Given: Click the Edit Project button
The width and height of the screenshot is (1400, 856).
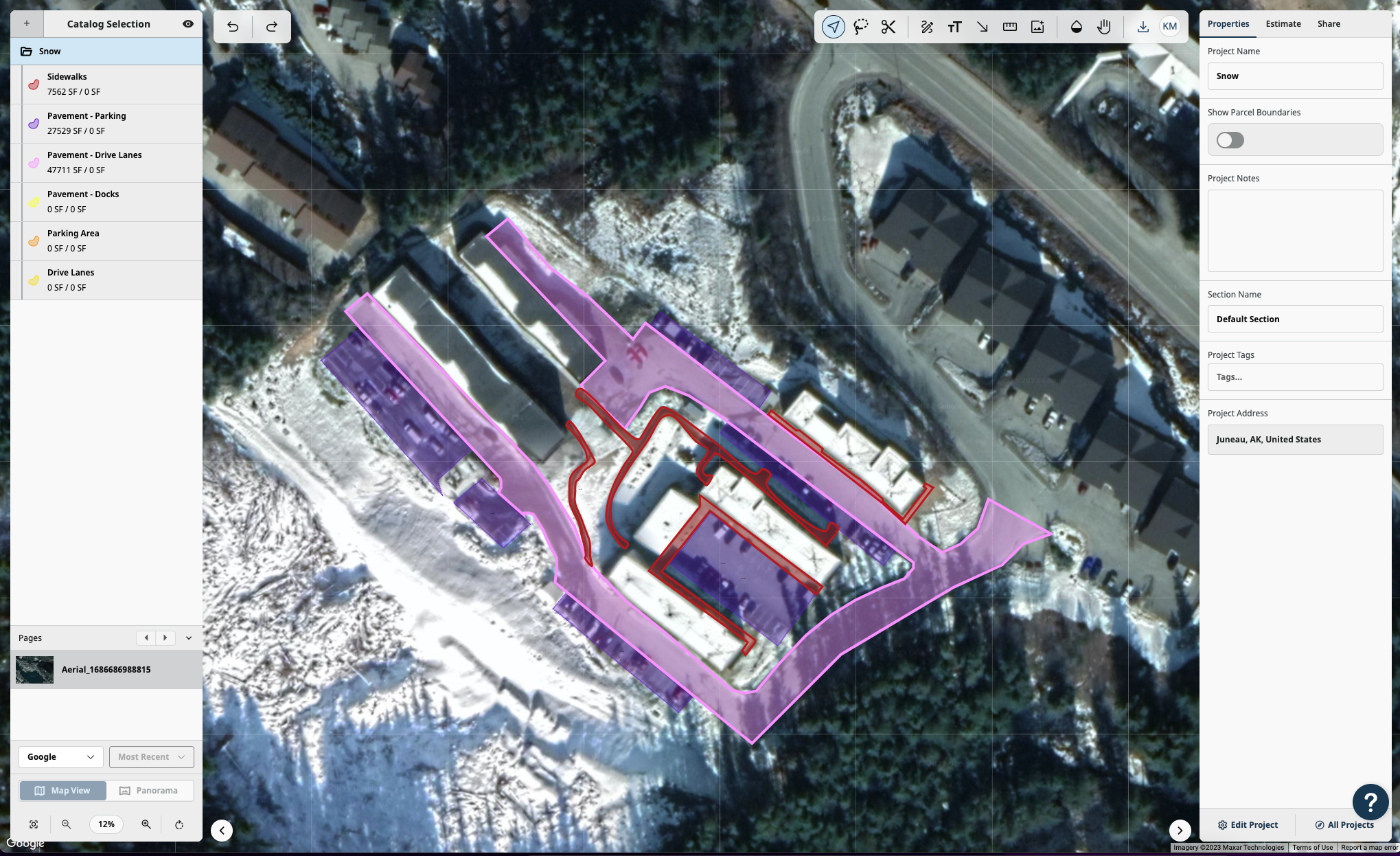Looking at the screenshot, I should point(1248,825).
